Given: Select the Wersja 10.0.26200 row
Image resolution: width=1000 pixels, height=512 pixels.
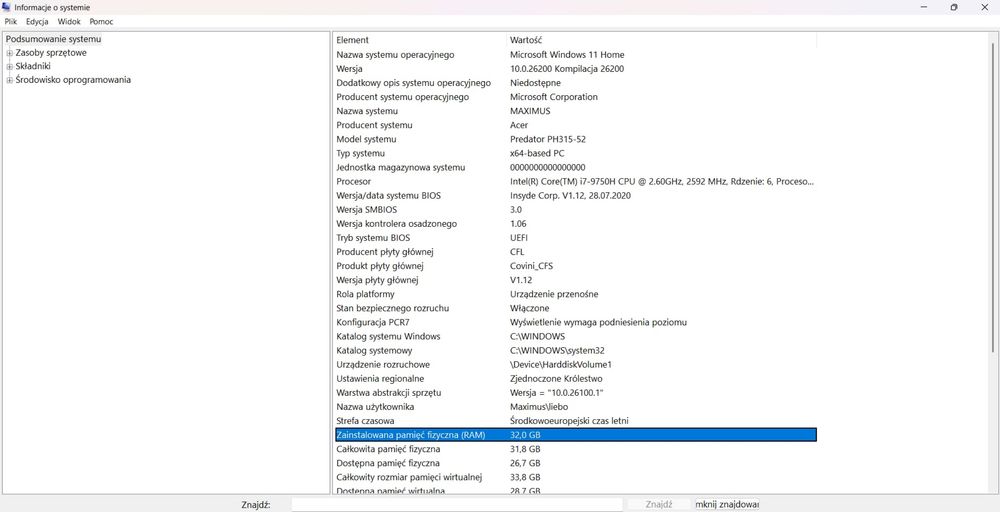Looking at the screenshot, I should (575, 69).
